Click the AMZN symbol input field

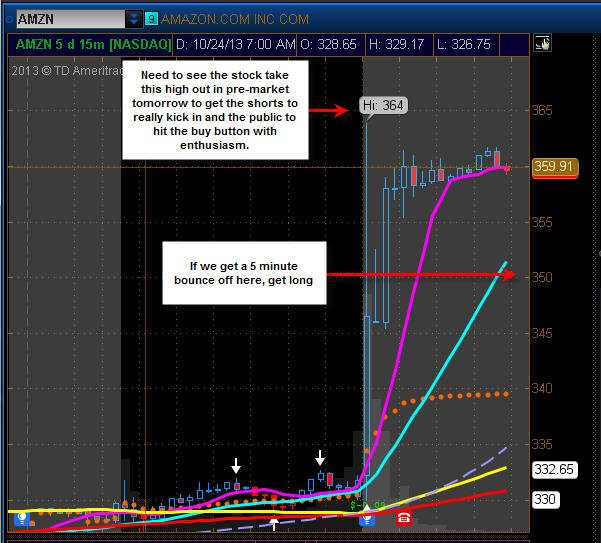(71, 19)
